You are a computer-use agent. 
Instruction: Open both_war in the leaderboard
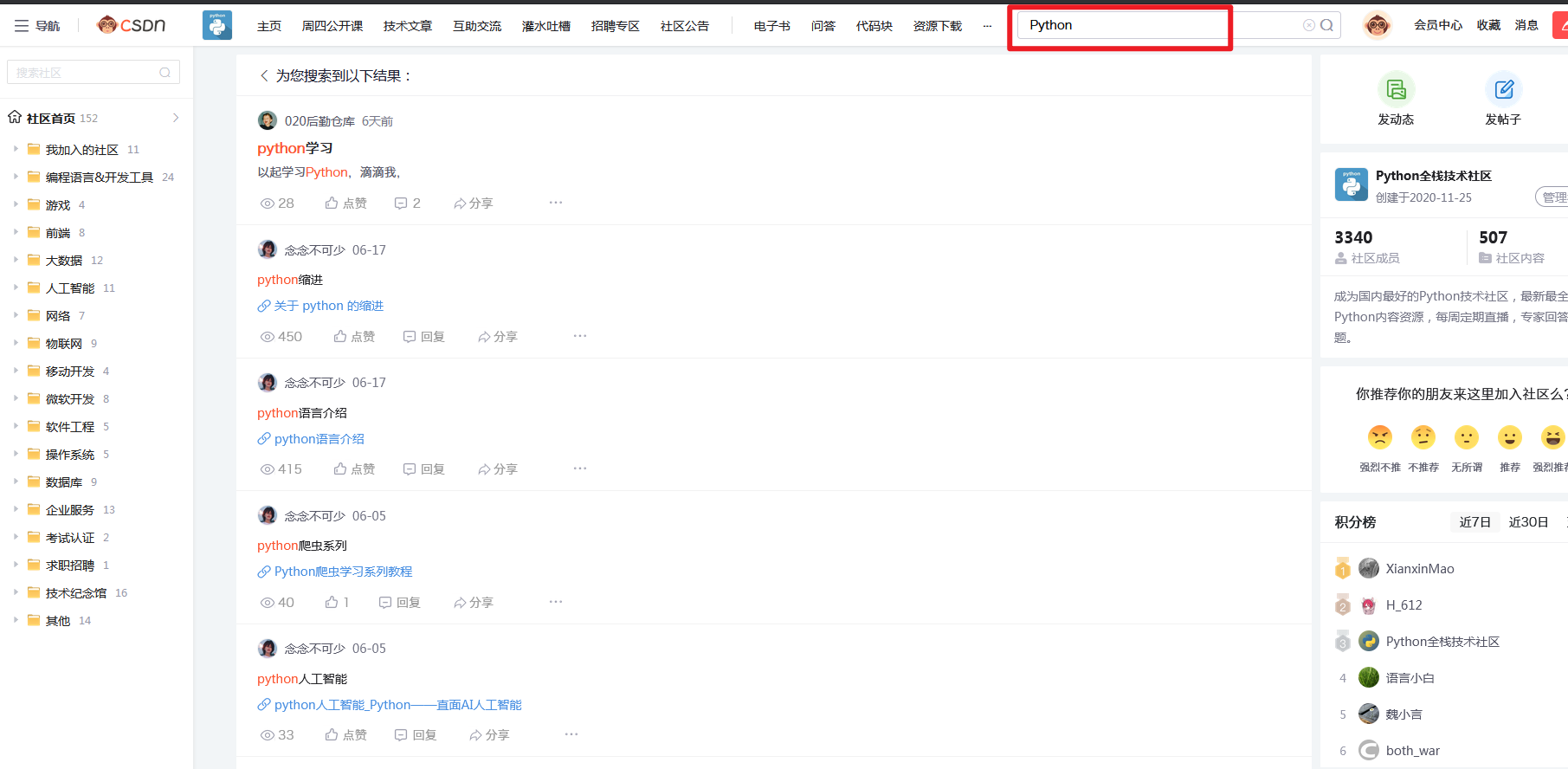coord(1413,751)
